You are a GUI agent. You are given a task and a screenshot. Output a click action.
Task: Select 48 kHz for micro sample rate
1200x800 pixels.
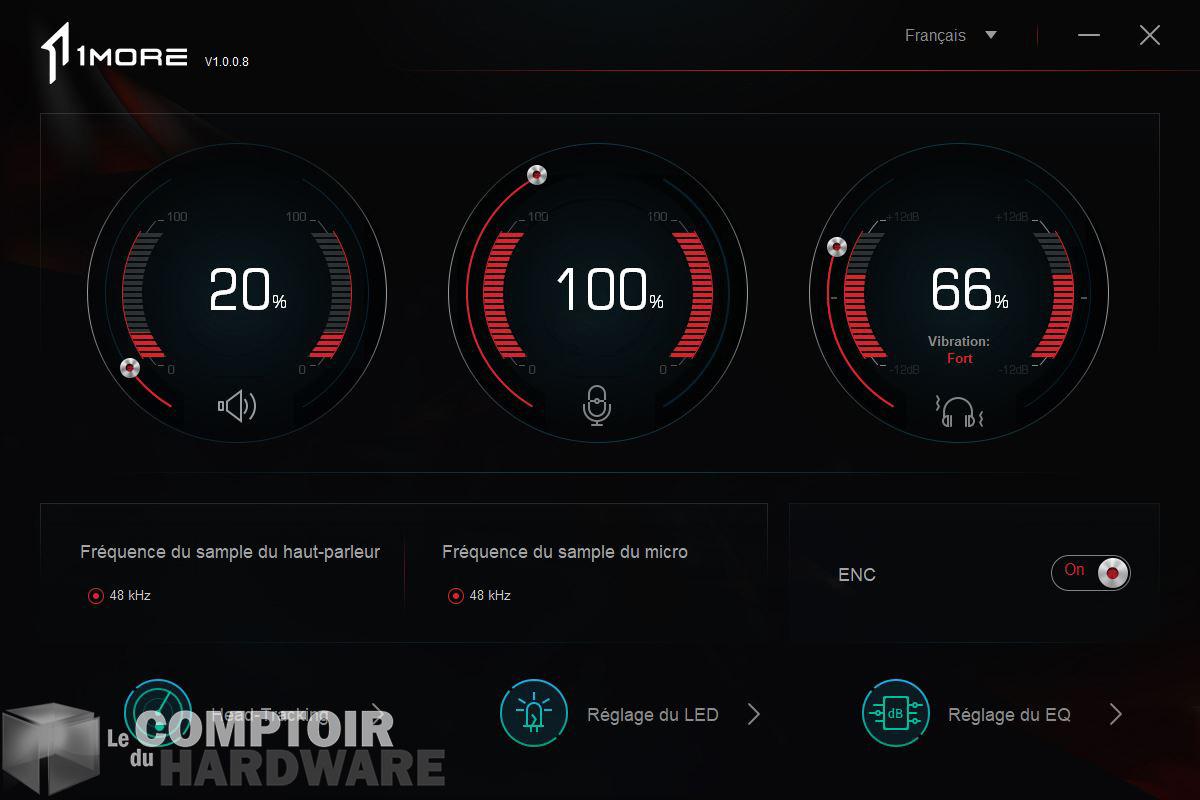click(x=456, y=596)
